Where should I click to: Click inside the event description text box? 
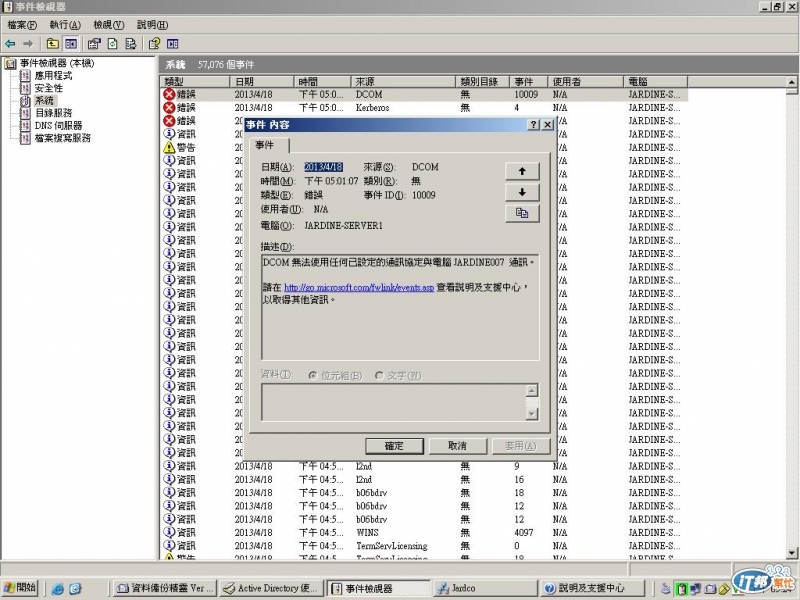click(400, 307)
